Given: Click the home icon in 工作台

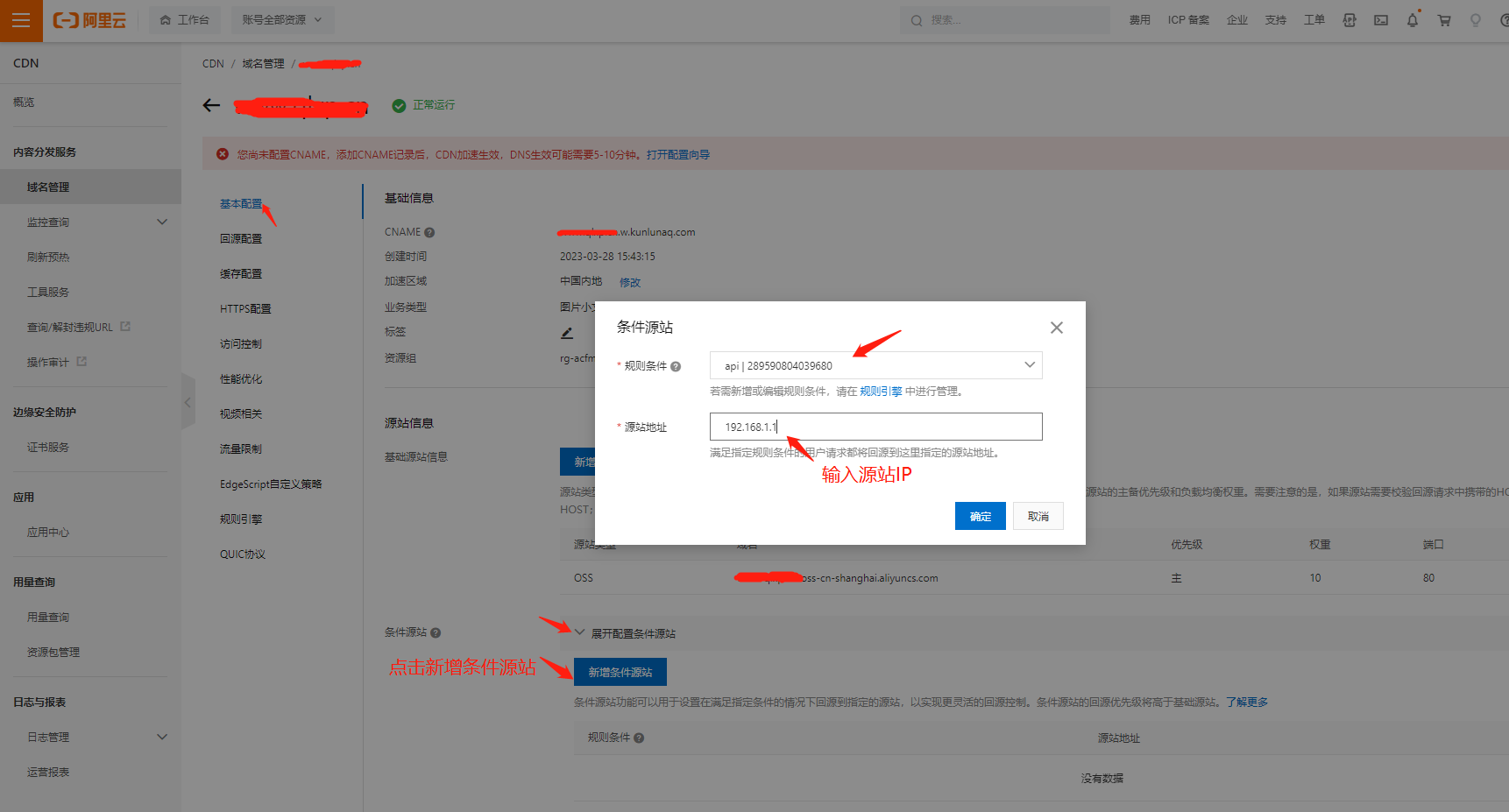Looking at the screenshot, I should [166, 20].
